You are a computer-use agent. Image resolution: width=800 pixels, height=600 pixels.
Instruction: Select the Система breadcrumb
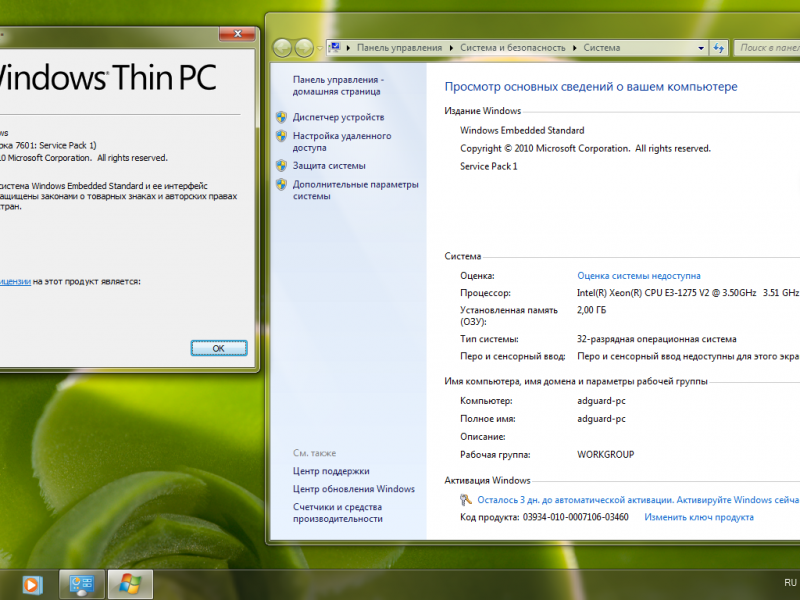[602, 48]
